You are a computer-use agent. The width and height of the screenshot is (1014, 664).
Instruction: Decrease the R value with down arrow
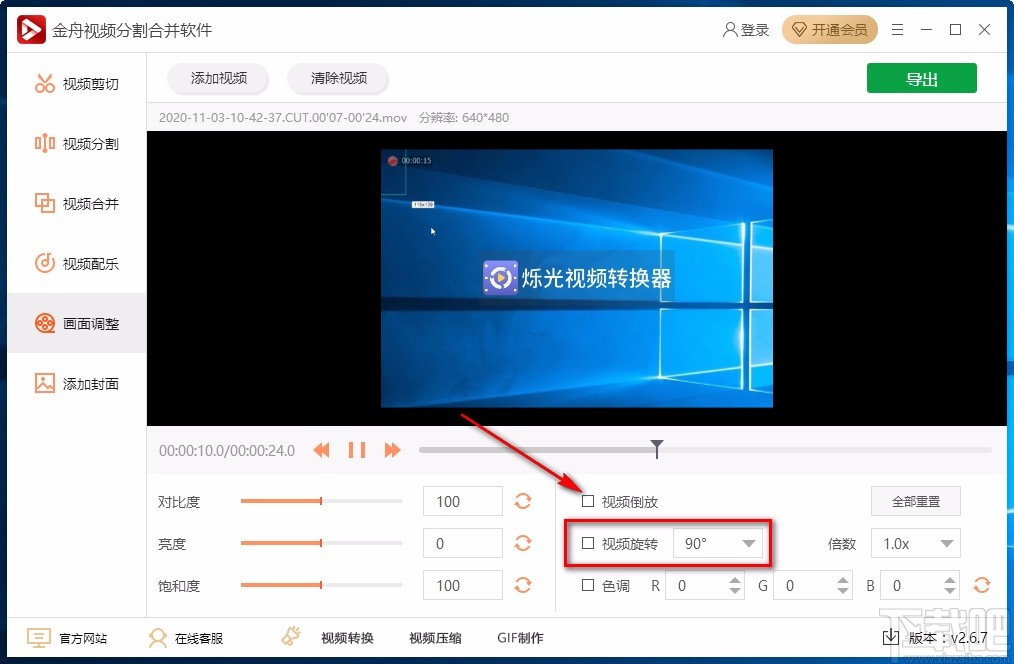coord(735,590)
